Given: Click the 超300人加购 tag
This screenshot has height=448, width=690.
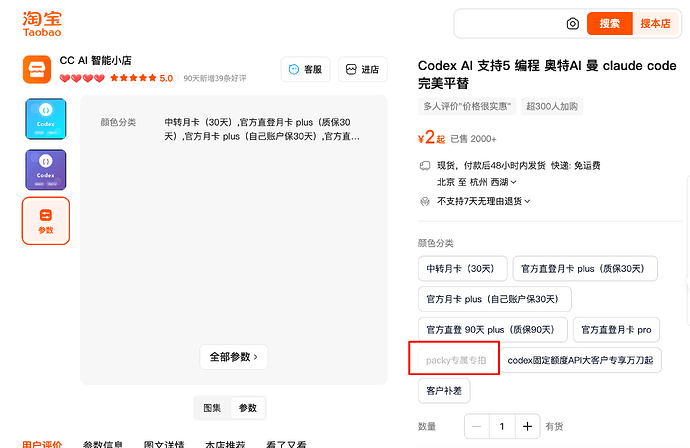Looking at the screenshot, I should [552, 106].
